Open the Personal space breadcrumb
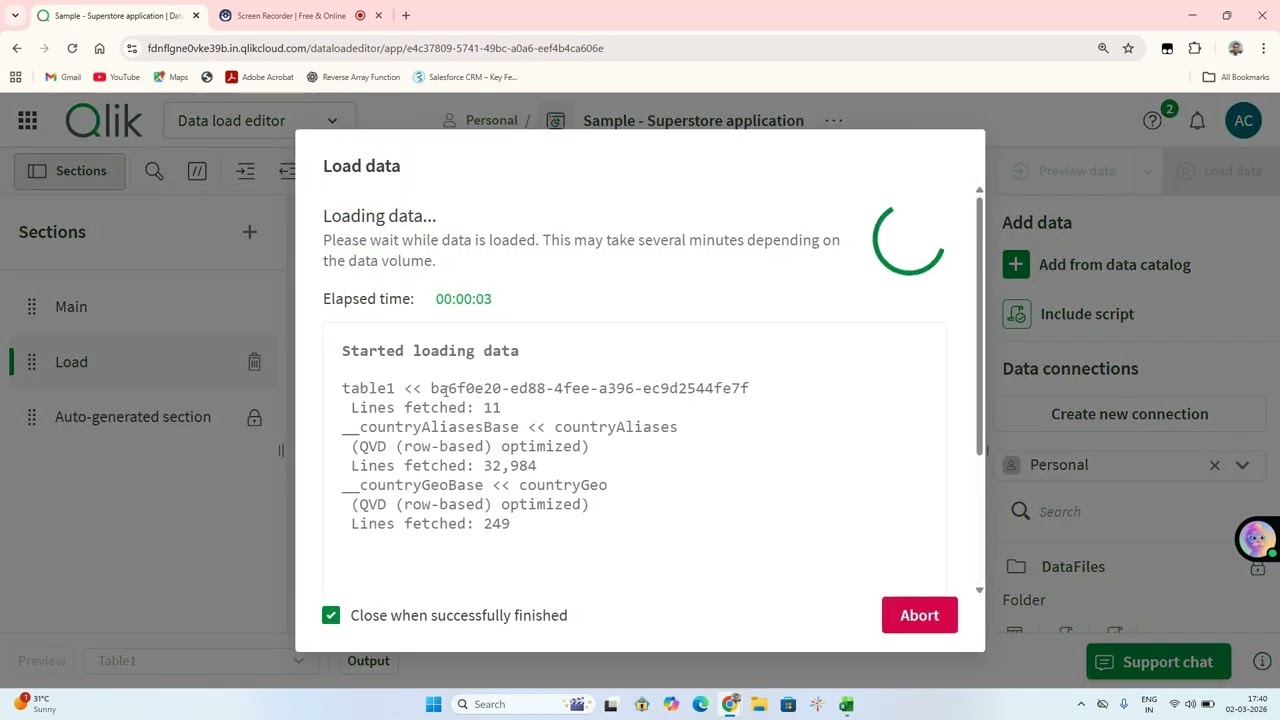Screen dimensions: 1280x720 tap(480, 120)
